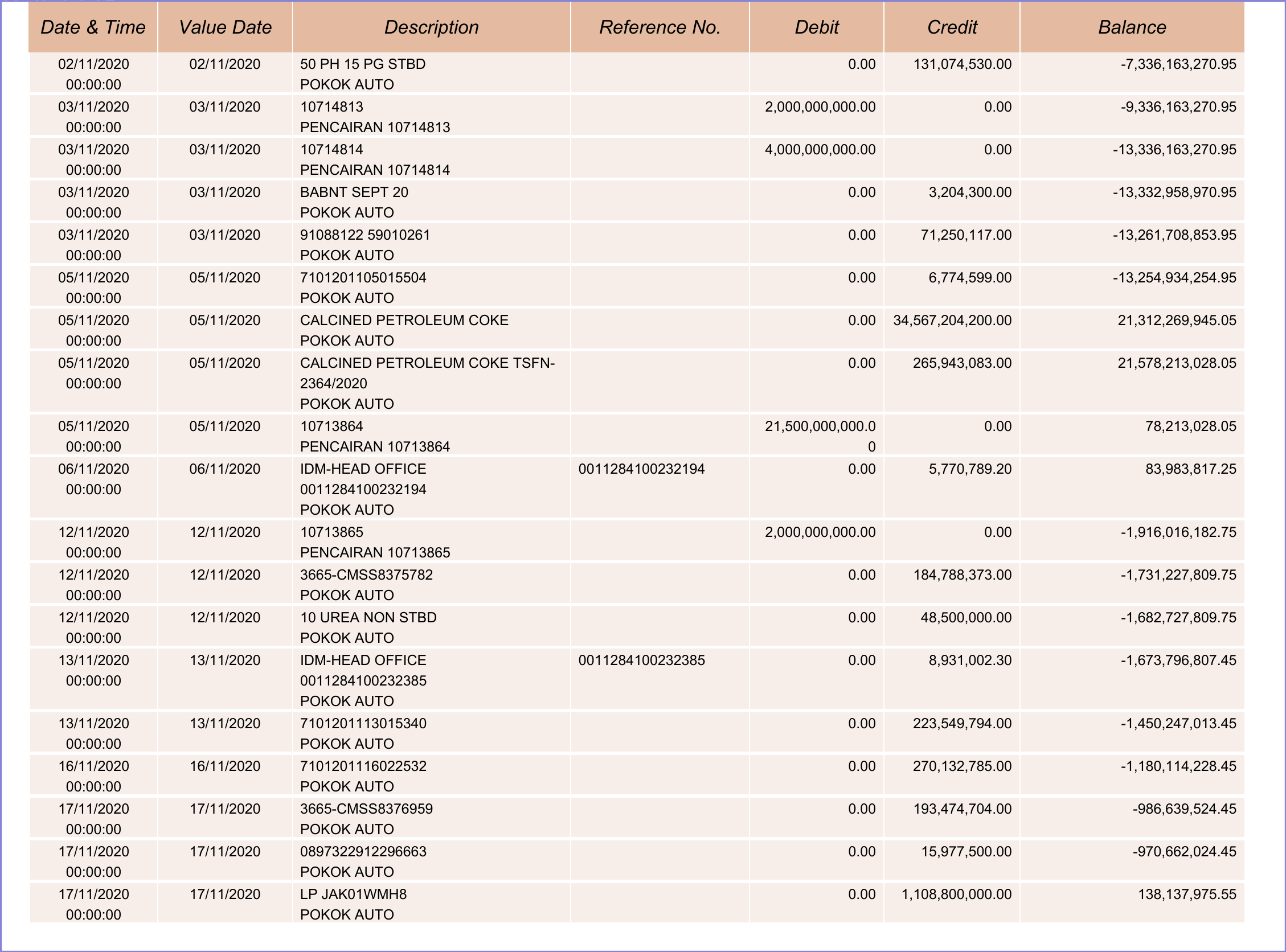The height and width of the screenshot is (952, 1286).
Task: Click the 4,000,000,000.00 debit amount
Action: pos(820,150)
